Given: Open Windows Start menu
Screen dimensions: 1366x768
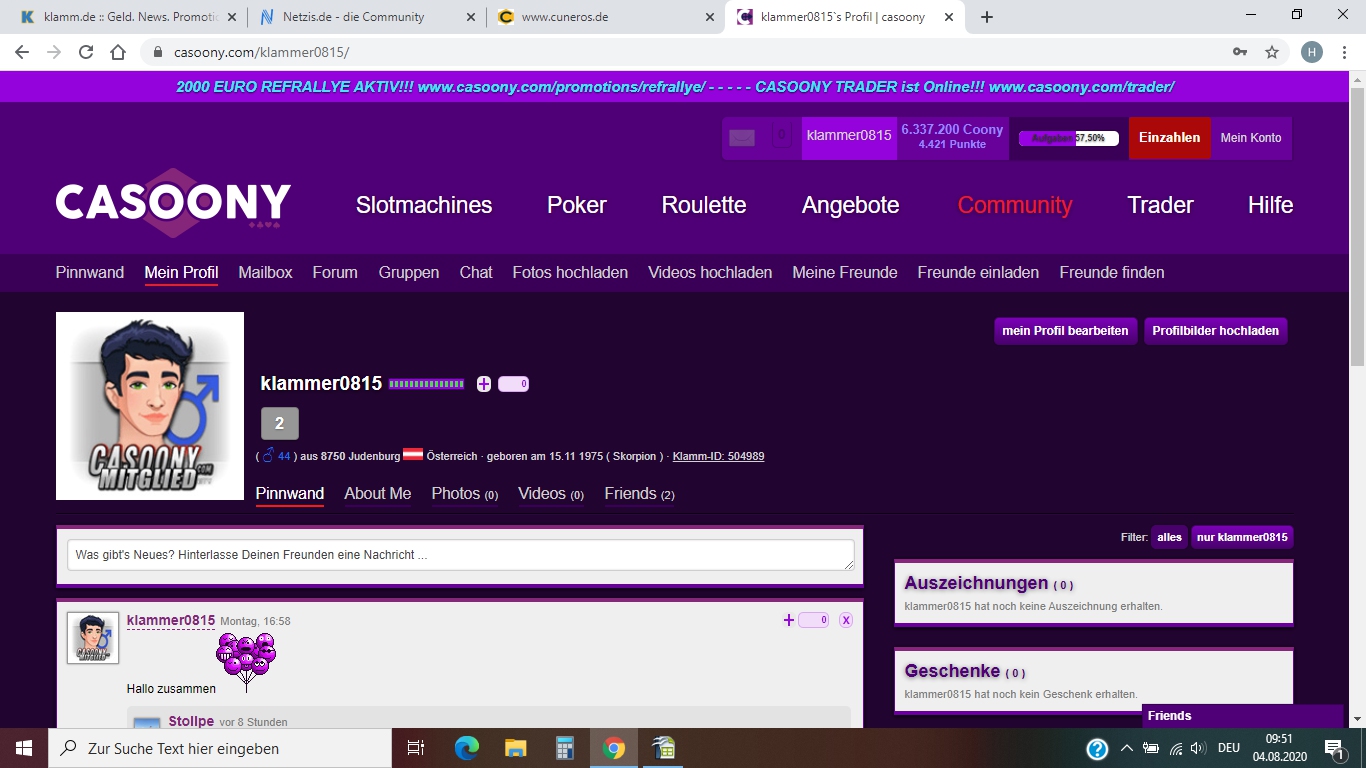Looking at the screenshot, I should click(23, 748).
